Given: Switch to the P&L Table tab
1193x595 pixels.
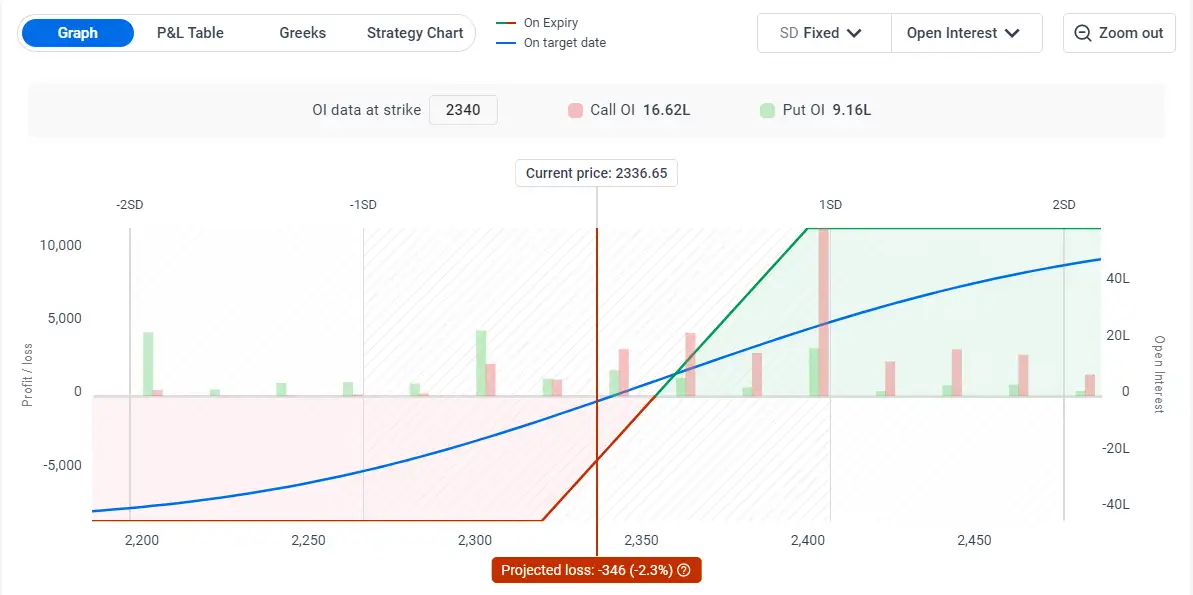Looking at the screenshot, I should click(190, 32).
